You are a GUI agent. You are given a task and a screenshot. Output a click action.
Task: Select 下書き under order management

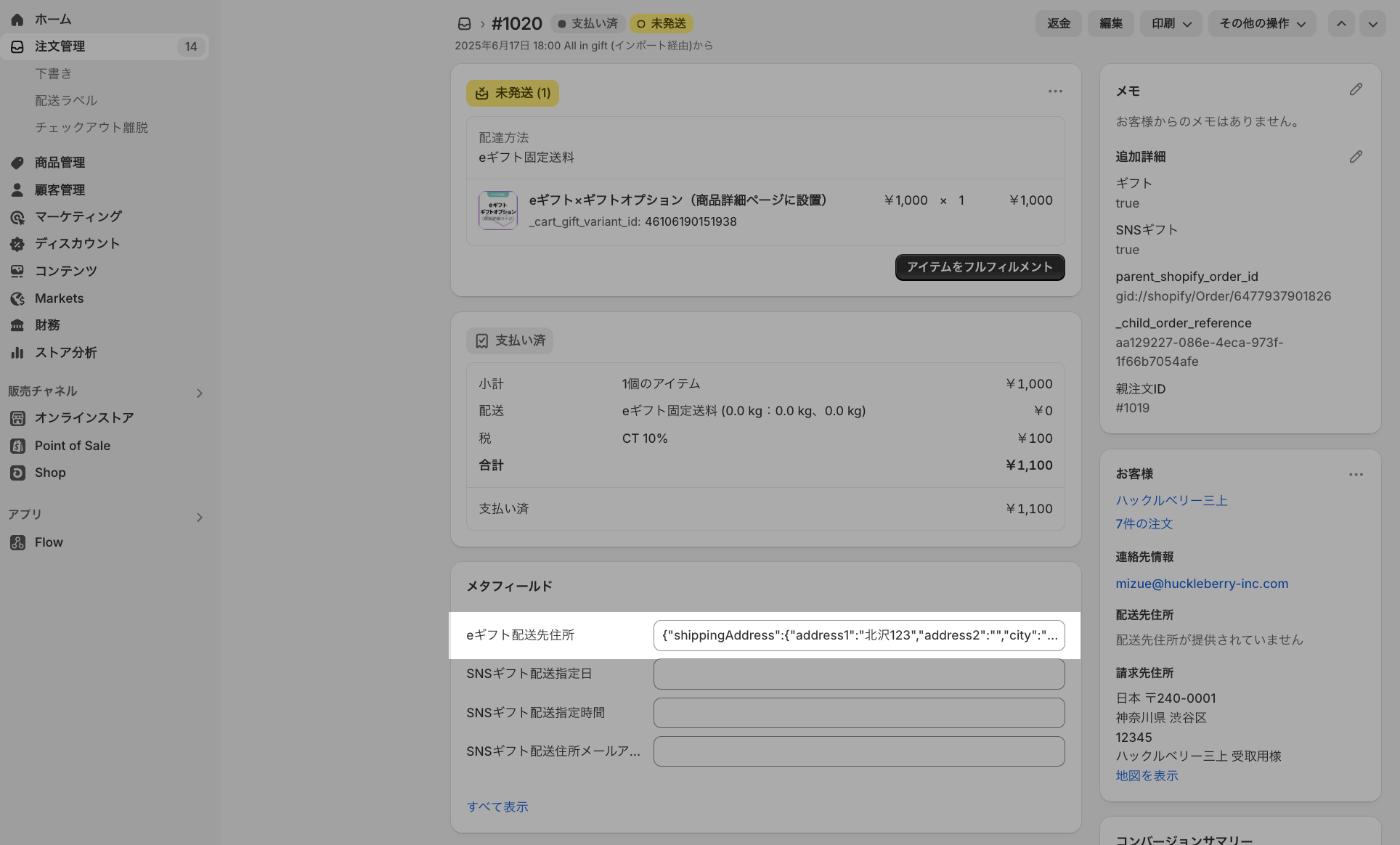[53, 73]
